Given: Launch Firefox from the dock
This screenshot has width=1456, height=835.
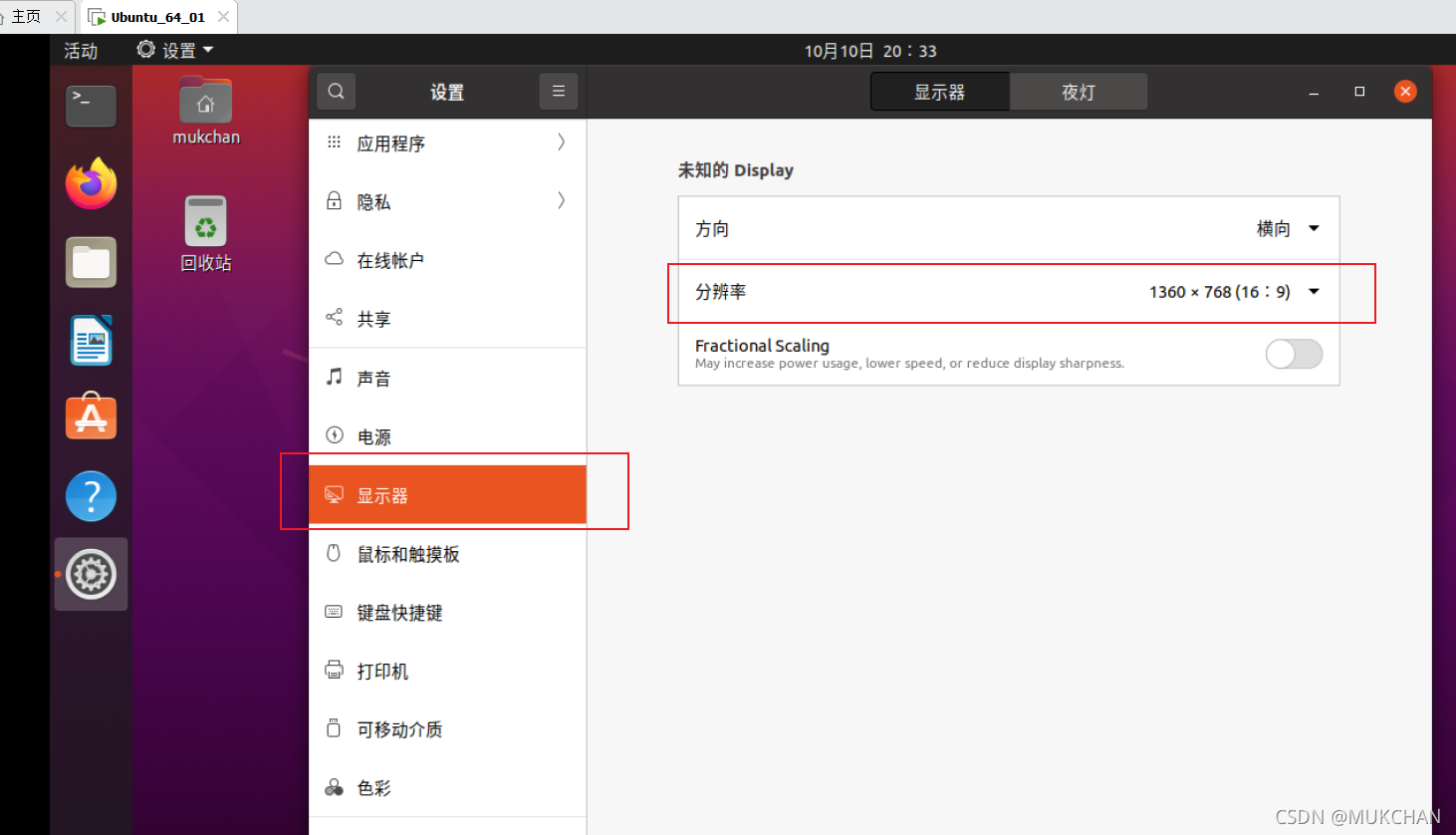Looking at the screenshot, I should pos(91,183).
